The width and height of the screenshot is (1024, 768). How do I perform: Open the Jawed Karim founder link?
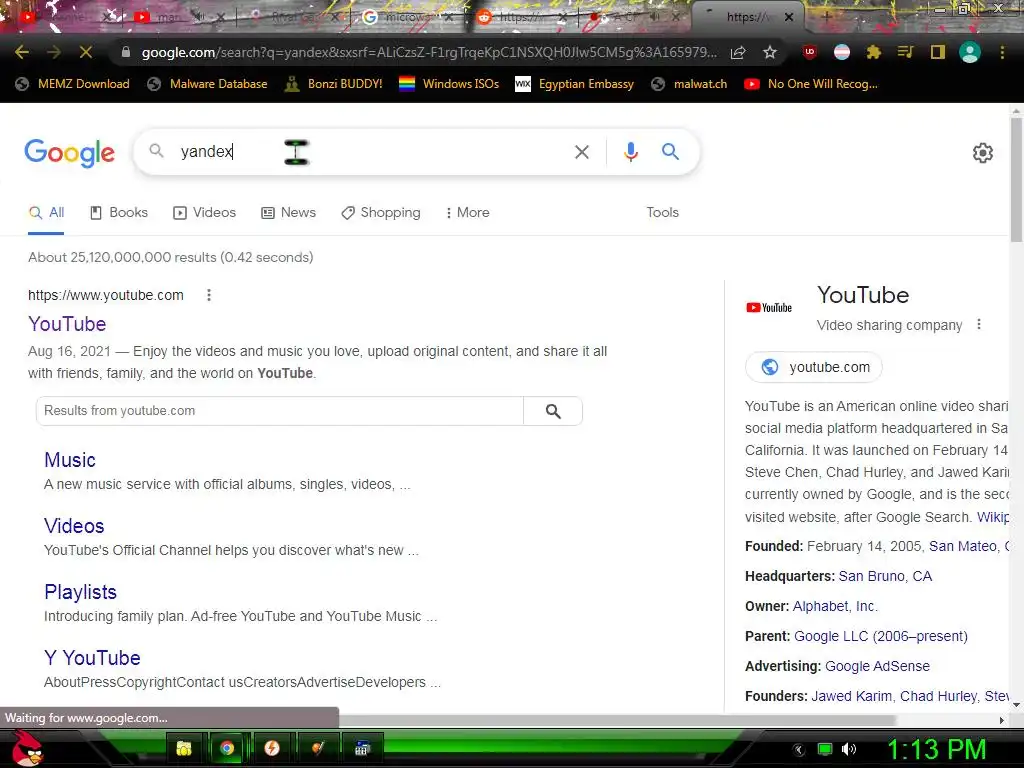pyautogui.click(x=851, y=696)
